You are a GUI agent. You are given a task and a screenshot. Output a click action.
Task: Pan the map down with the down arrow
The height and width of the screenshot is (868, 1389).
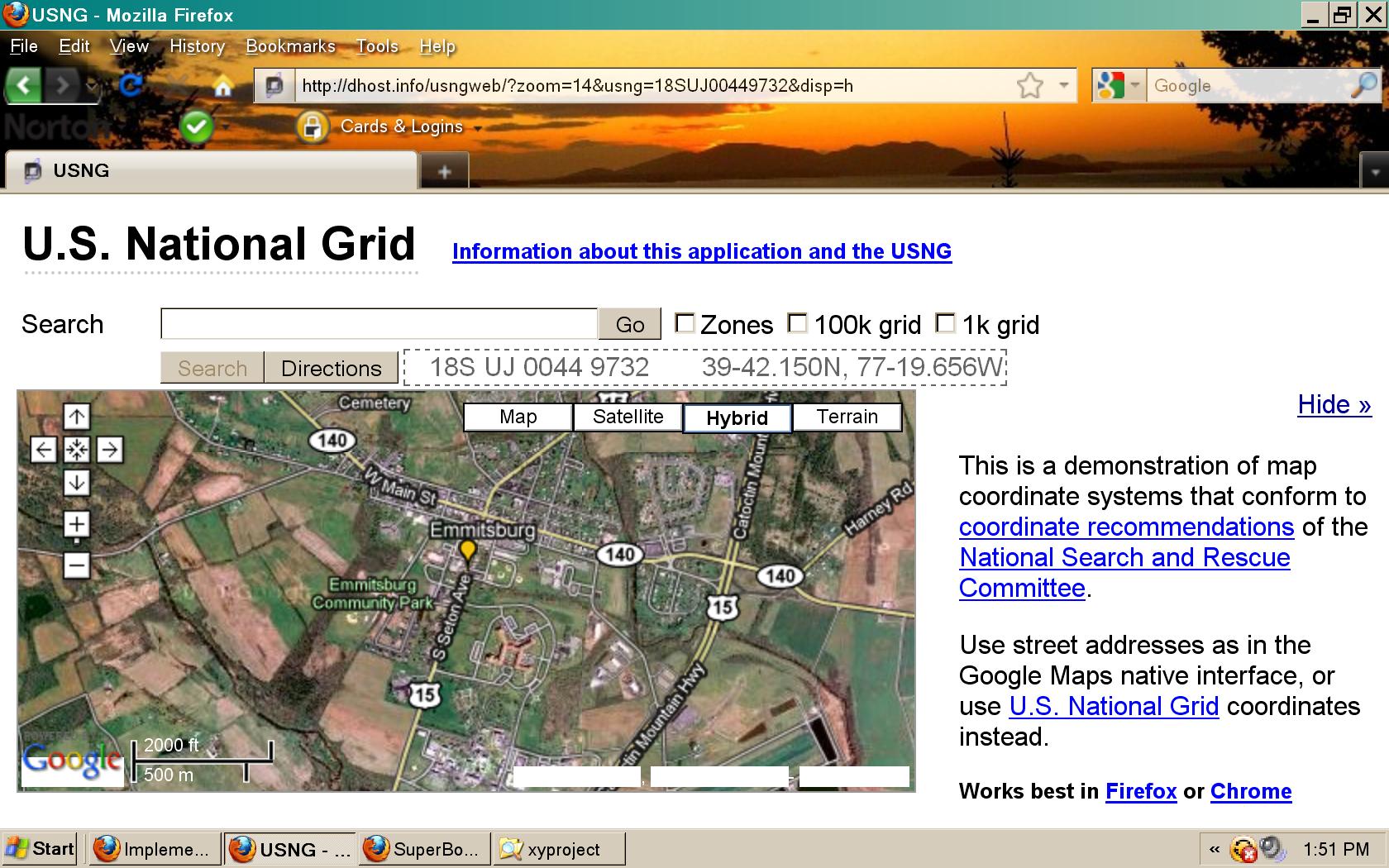click(x=77, y=483)
